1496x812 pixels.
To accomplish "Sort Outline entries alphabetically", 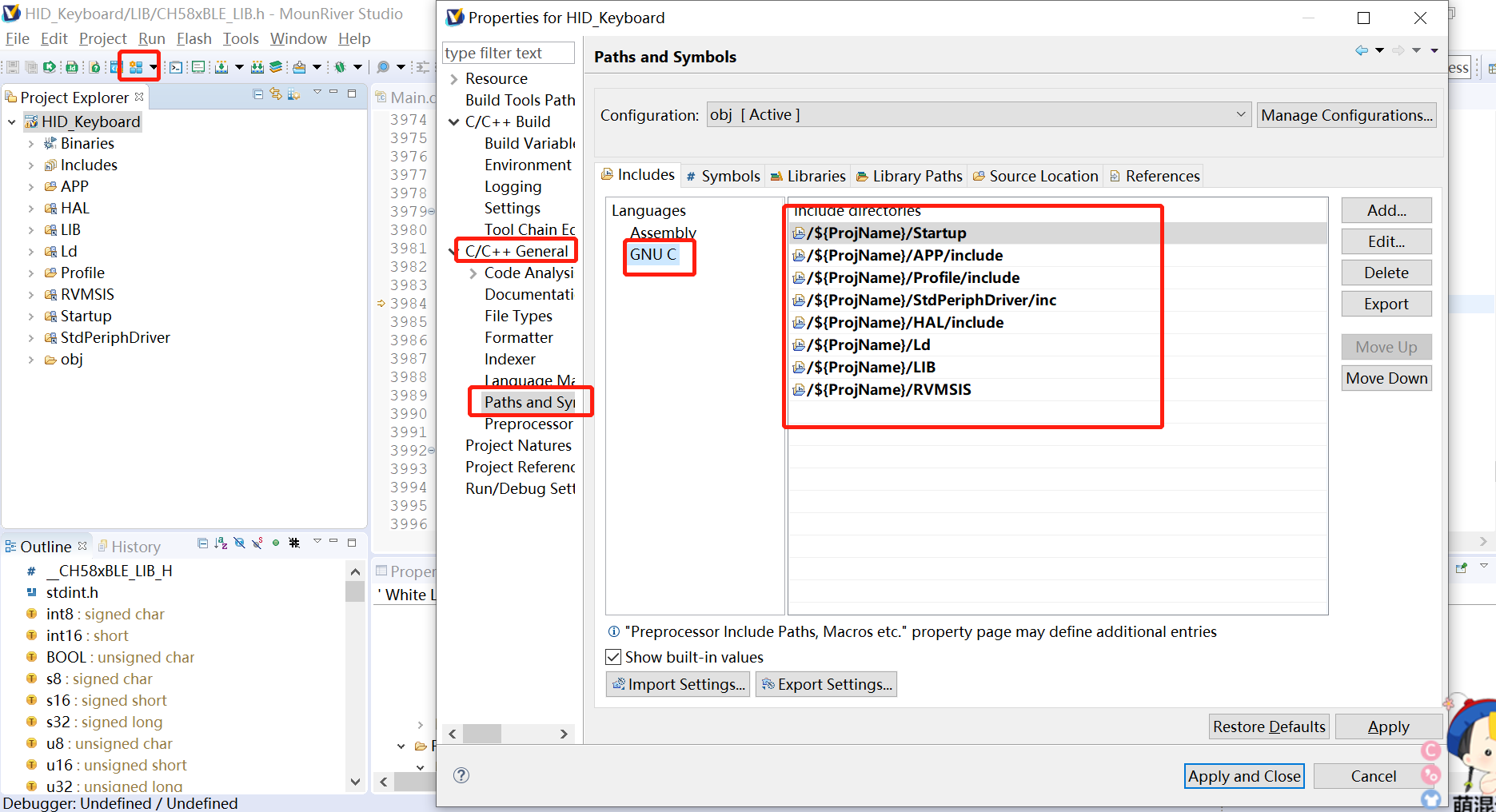I will (x=221, y=543).
